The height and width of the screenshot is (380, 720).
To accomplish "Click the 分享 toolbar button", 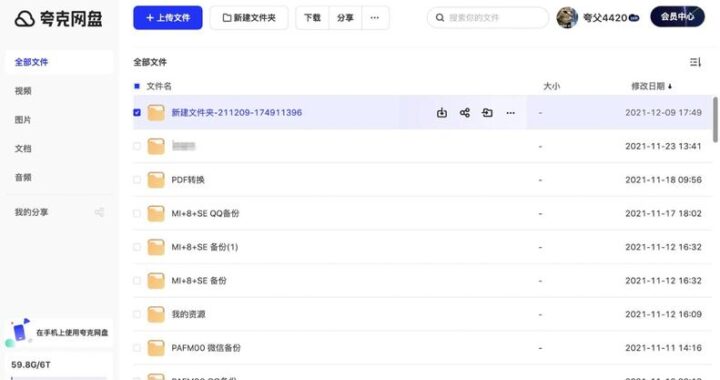I will tap(345, 18).
